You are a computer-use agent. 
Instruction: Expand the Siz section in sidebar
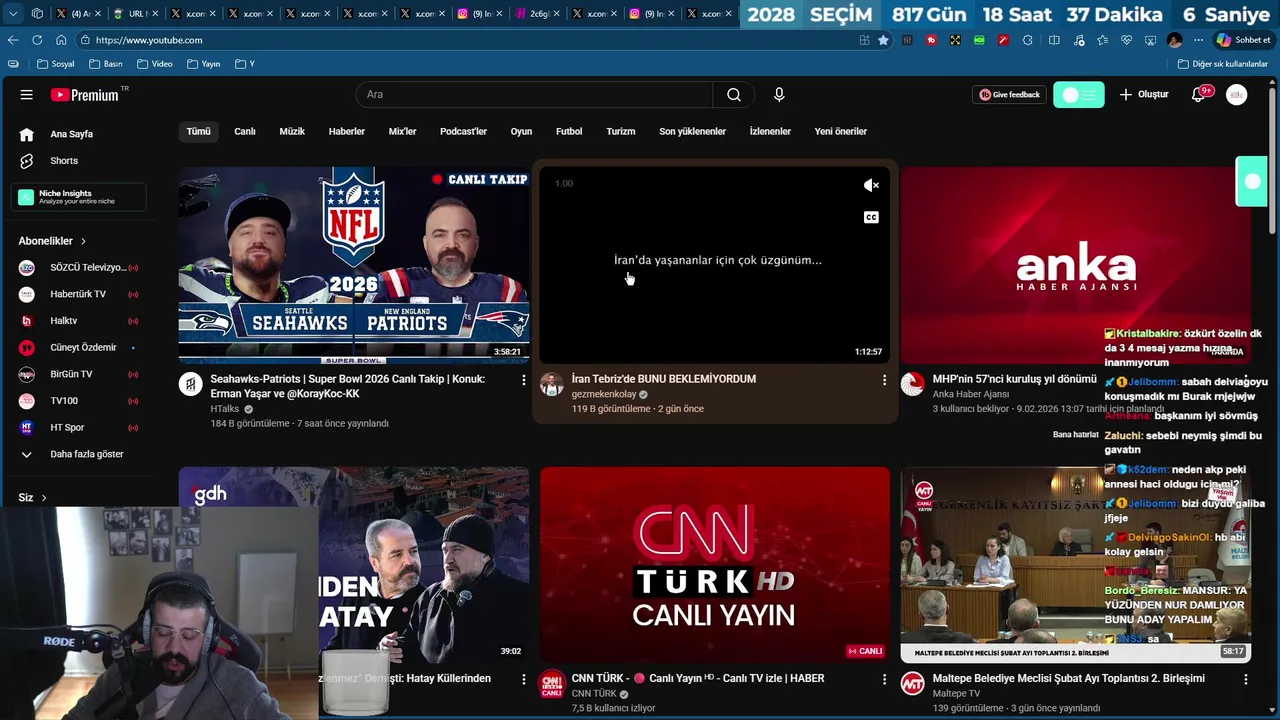(x=32, y=498)
